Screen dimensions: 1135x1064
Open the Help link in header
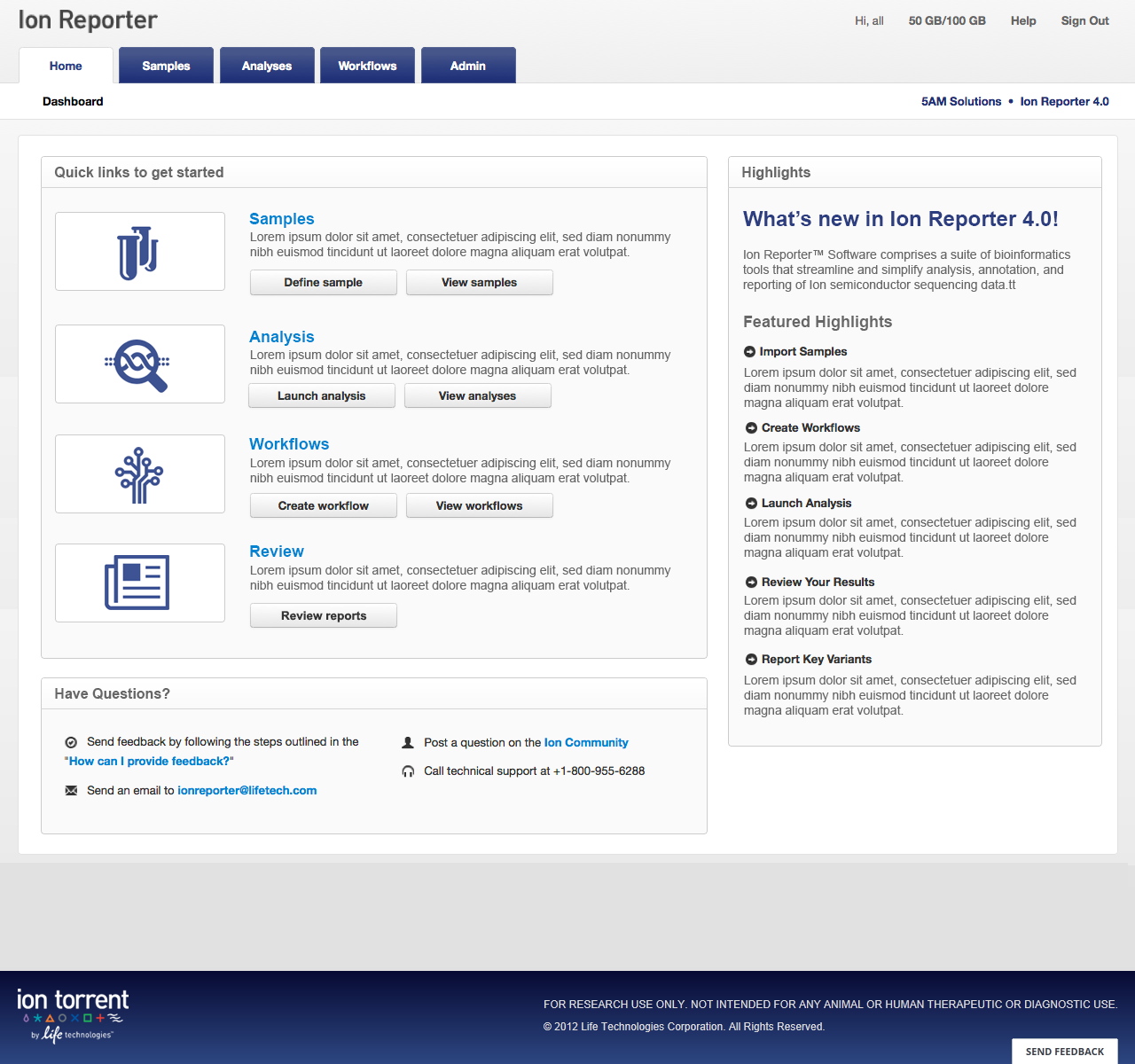(1023, 20)
